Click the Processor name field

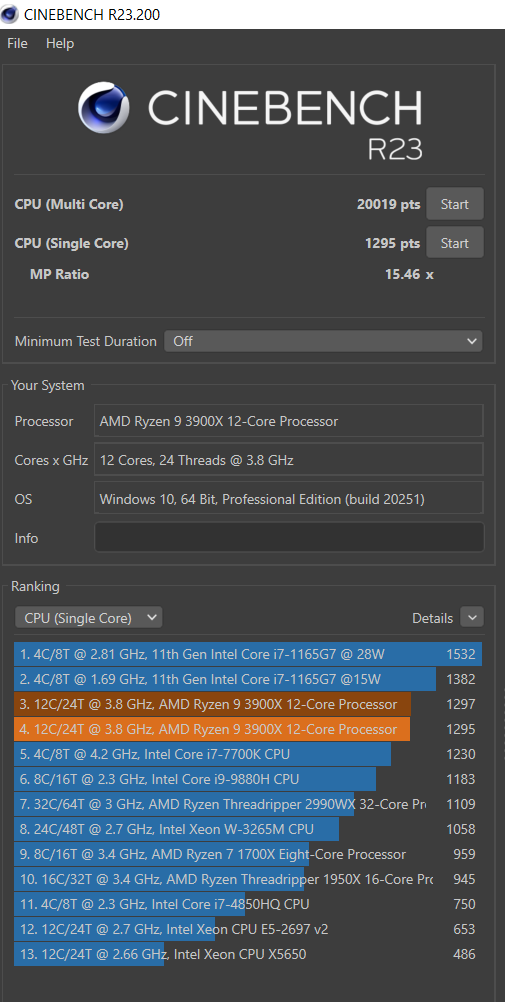pos(289,421)
